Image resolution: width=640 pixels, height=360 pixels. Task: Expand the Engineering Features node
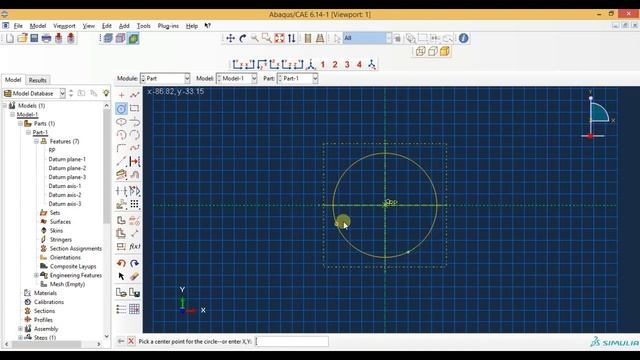[x=36, y=275]
